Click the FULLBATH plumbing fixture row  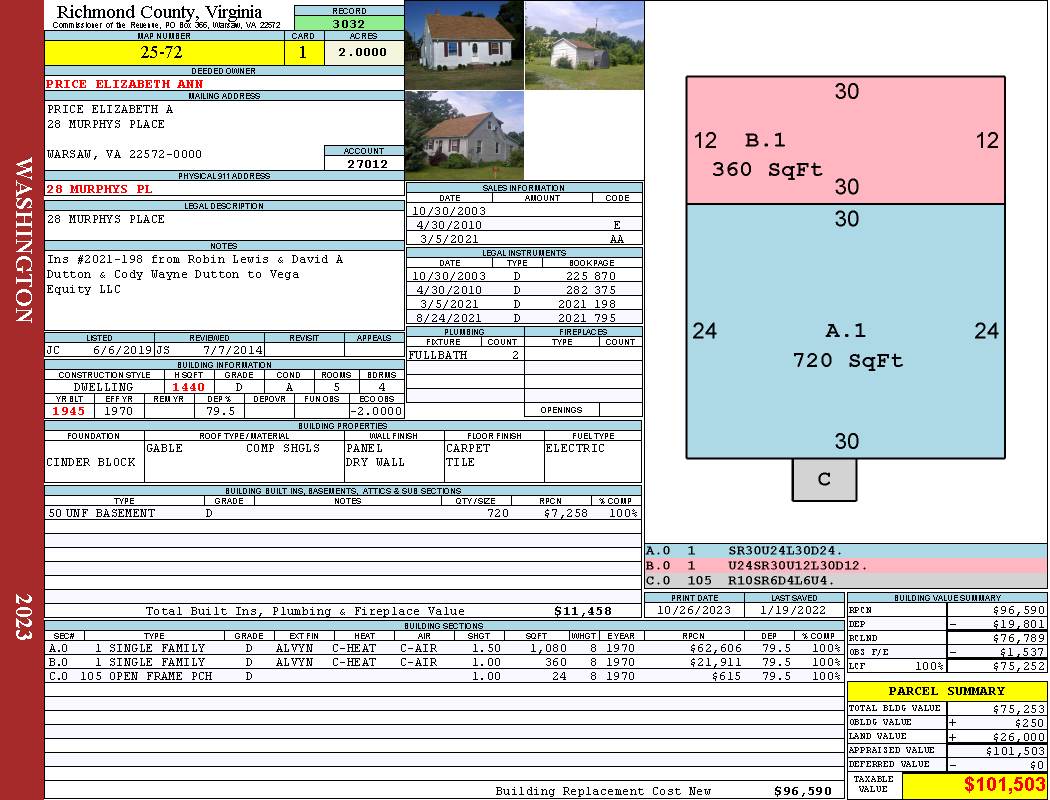465,355
